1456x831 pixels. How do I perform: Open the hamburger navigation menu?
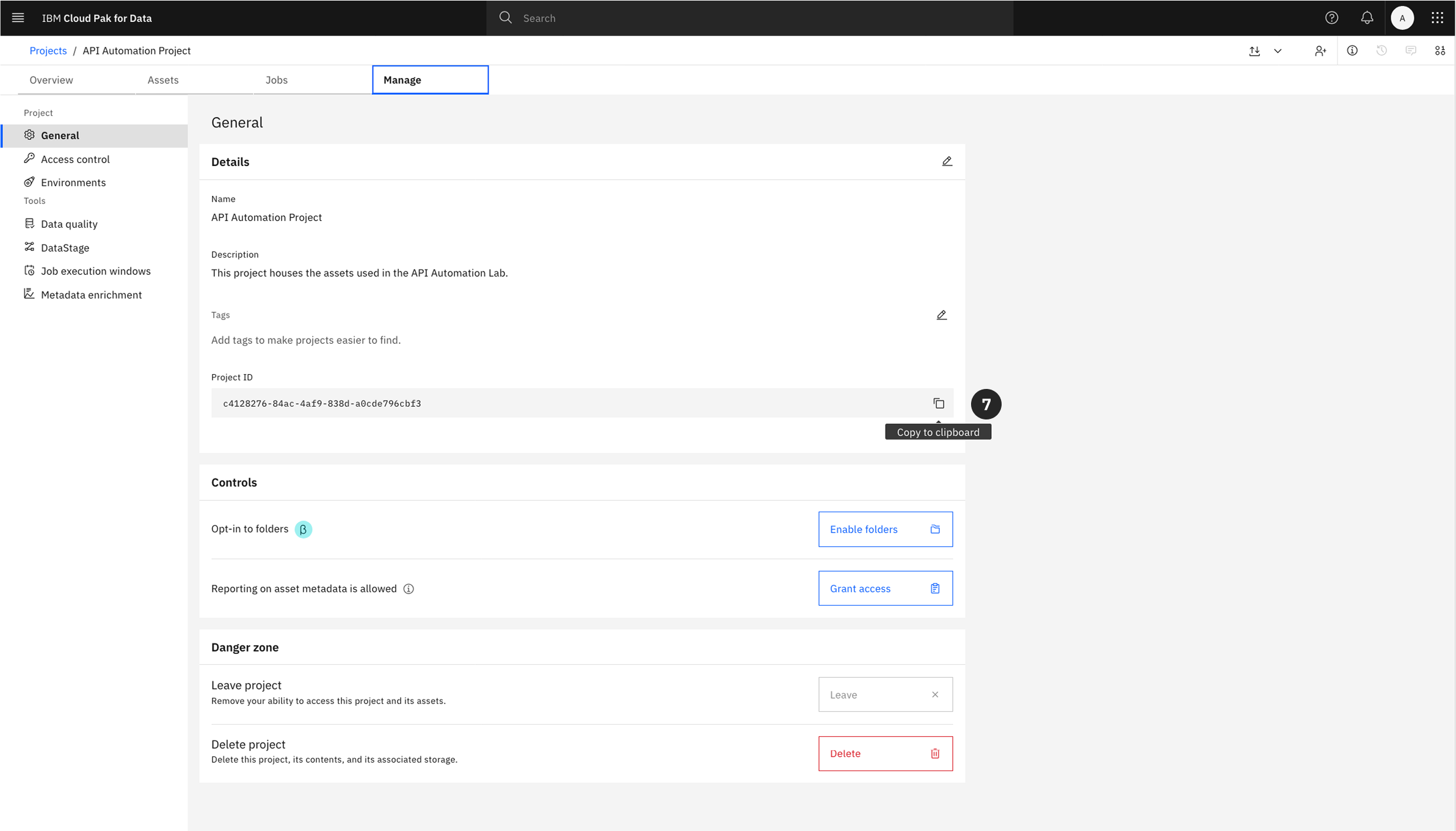point(18,18)
